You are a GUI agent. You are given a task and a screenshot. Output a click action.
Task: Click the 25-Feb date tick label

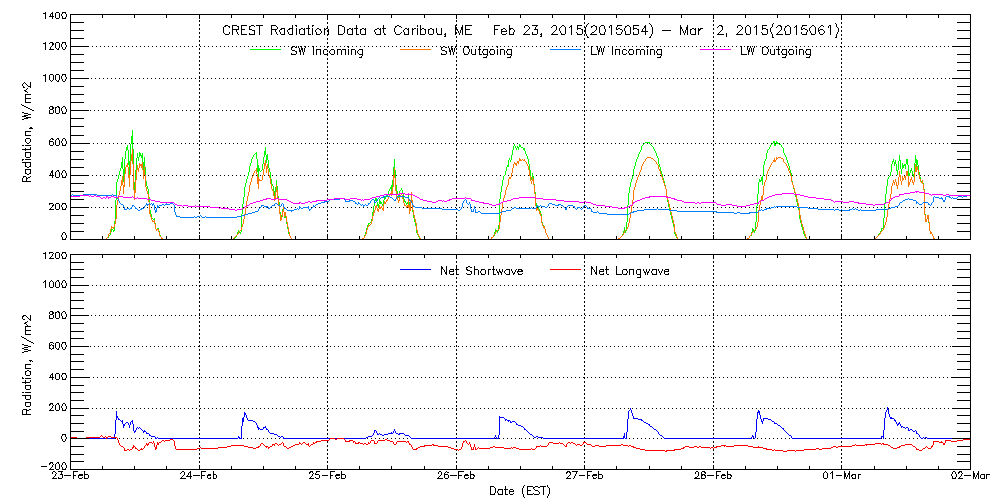328,477
